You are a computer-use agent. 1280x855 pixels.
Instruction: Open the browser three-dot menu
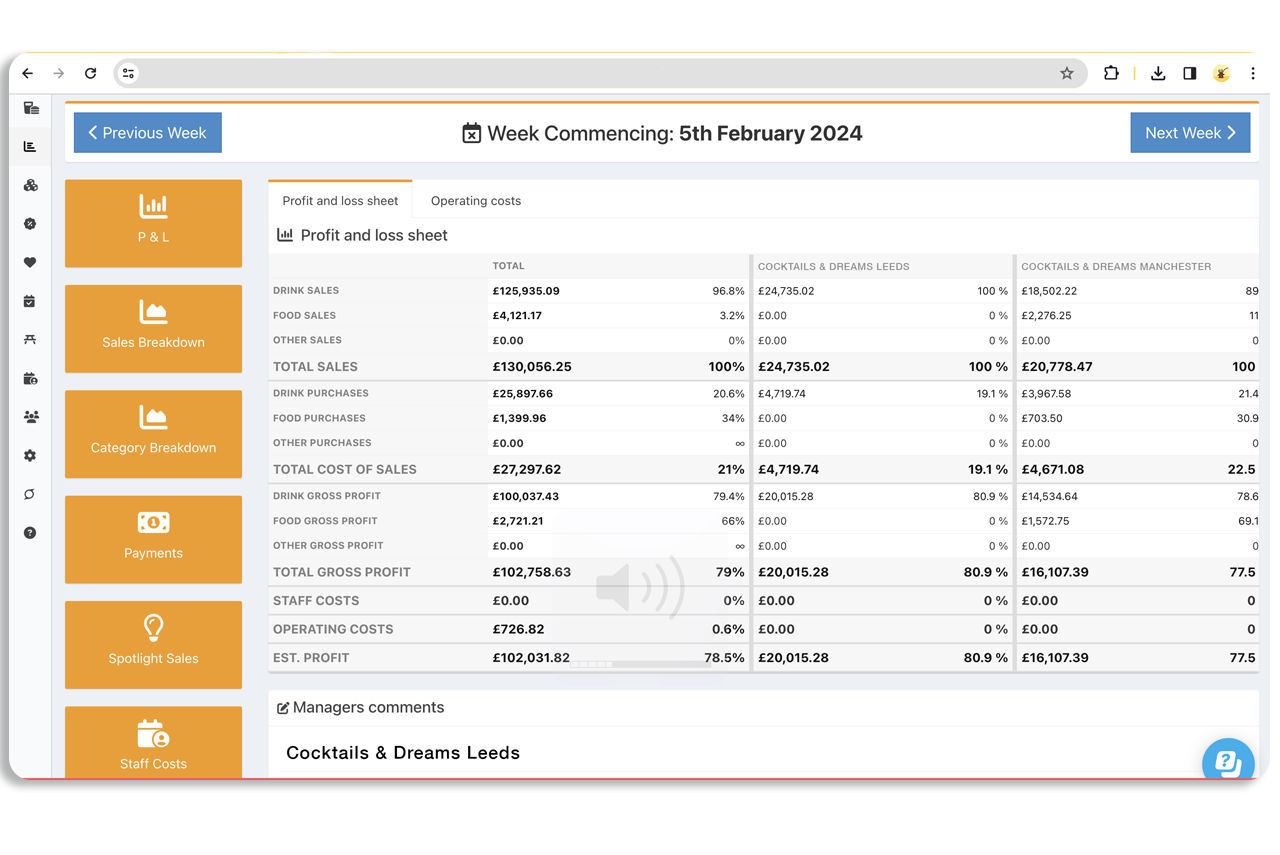tap(1253, 73)
